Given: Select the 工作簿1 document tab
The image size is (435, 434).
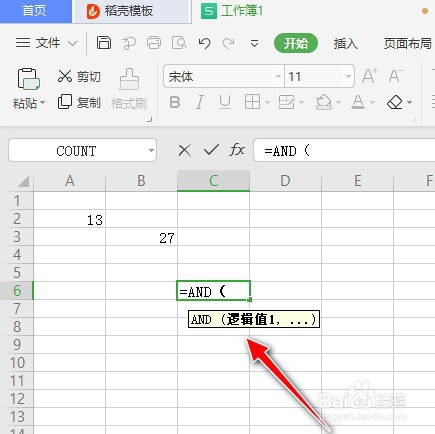Looking at the screenshot, I should tap(232, 11).
